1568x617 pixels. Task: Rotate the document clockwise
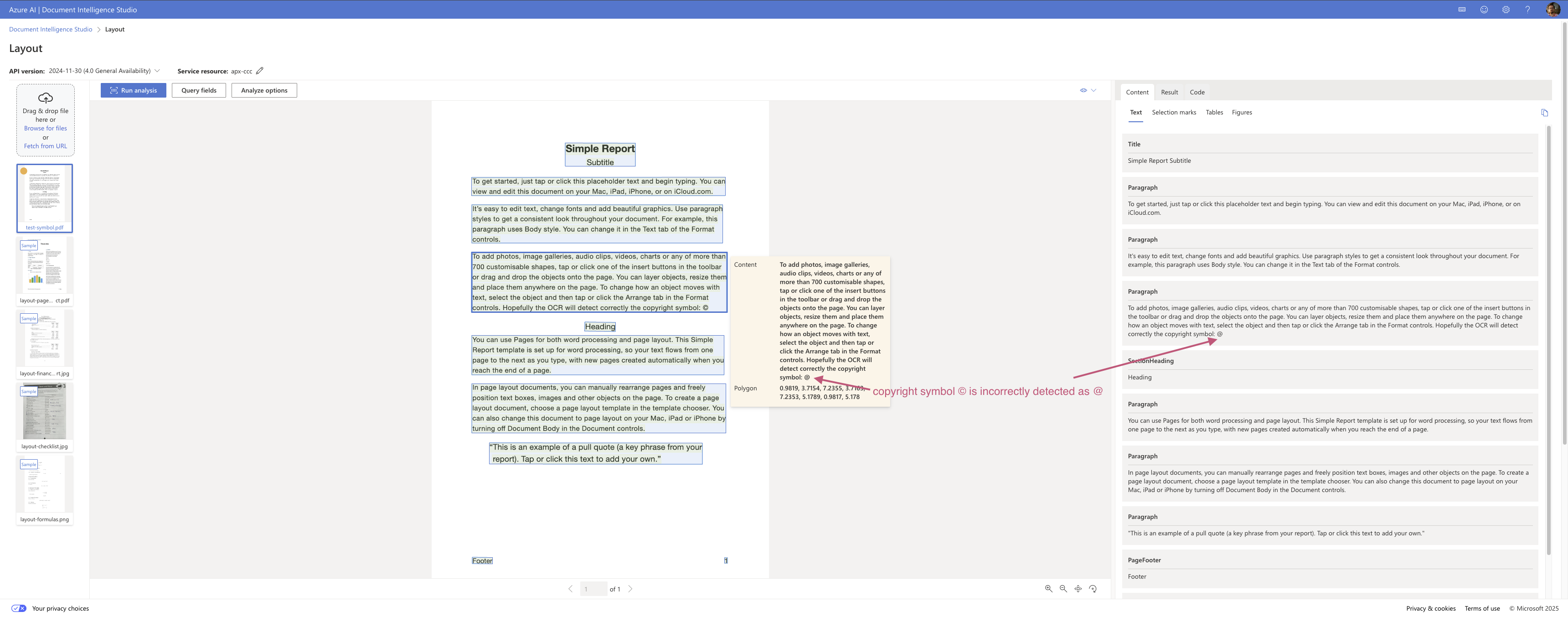(1093, 588)
